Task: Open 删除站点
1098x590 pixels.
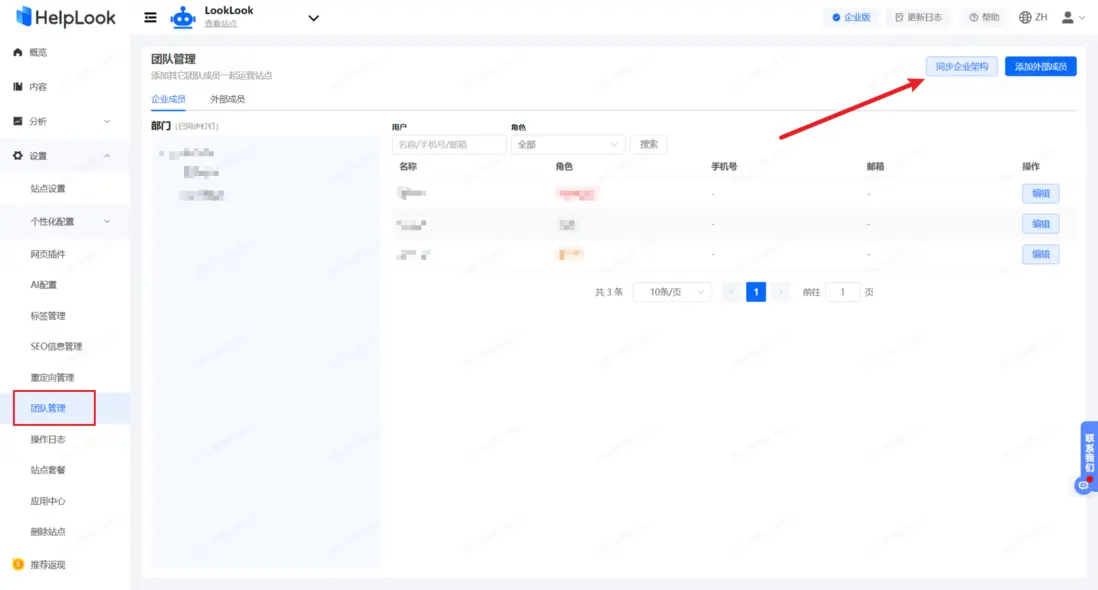Action: tap(48, 532)
